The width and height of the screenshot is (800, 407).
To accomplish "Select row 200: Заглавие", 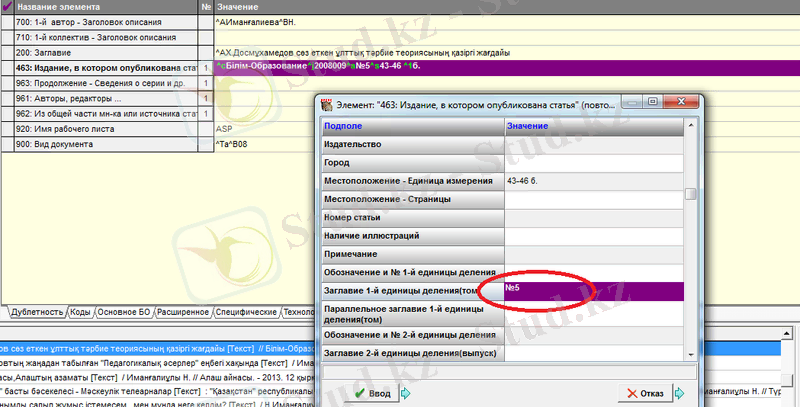I will [106, 53].
